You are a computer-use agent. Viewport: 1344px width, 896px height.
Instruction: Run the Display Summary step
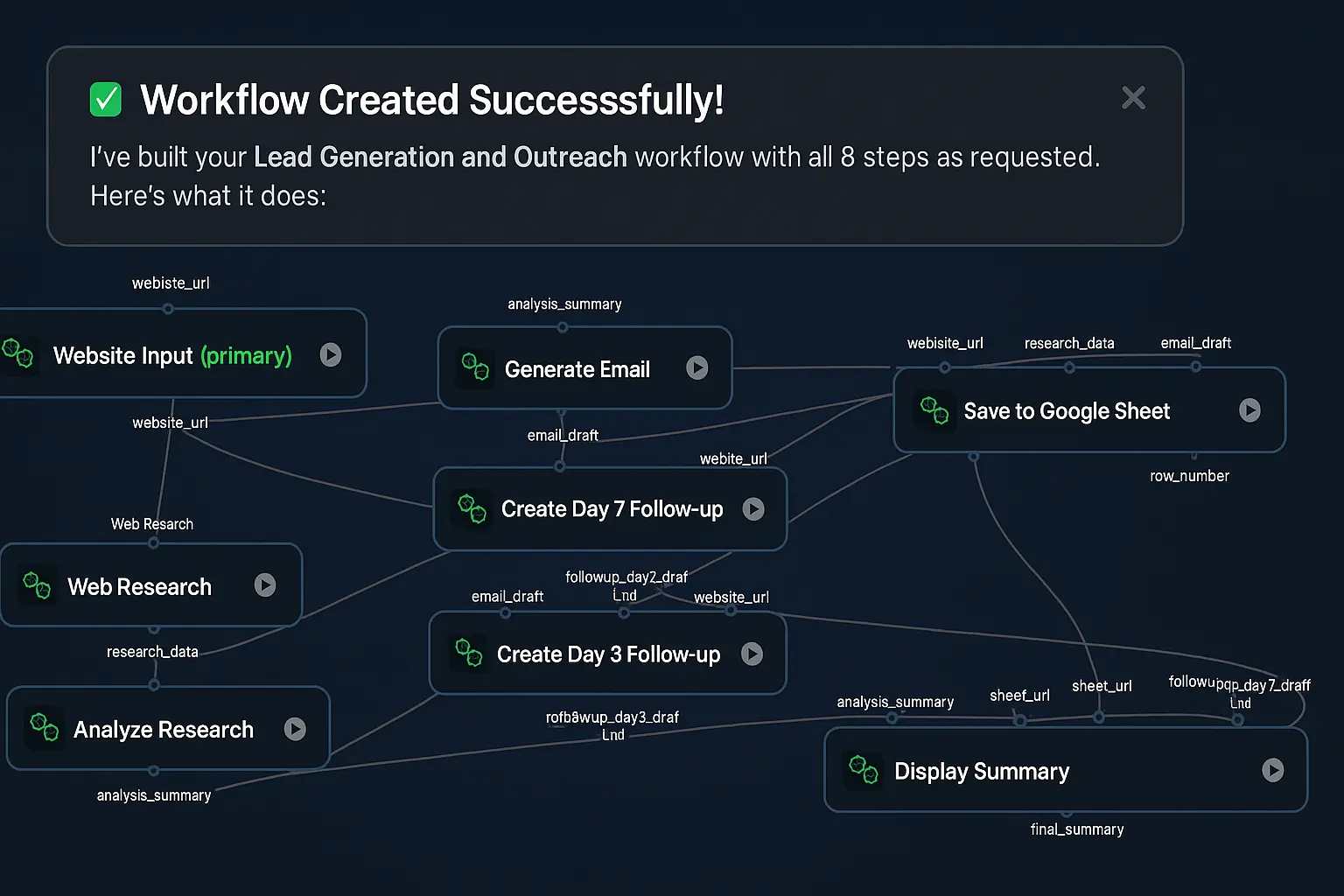point(1275,771)
